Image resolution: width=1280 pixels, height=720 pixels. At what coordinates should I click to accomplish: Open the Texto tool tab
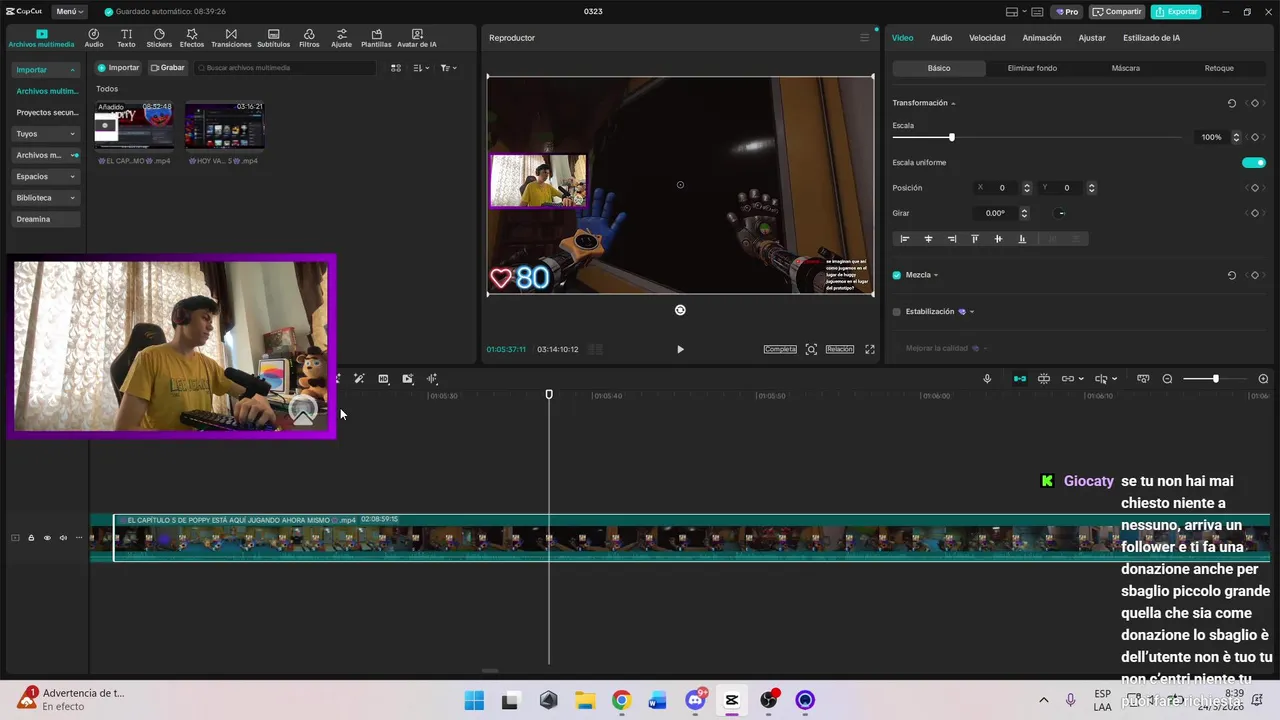(126, 38)
